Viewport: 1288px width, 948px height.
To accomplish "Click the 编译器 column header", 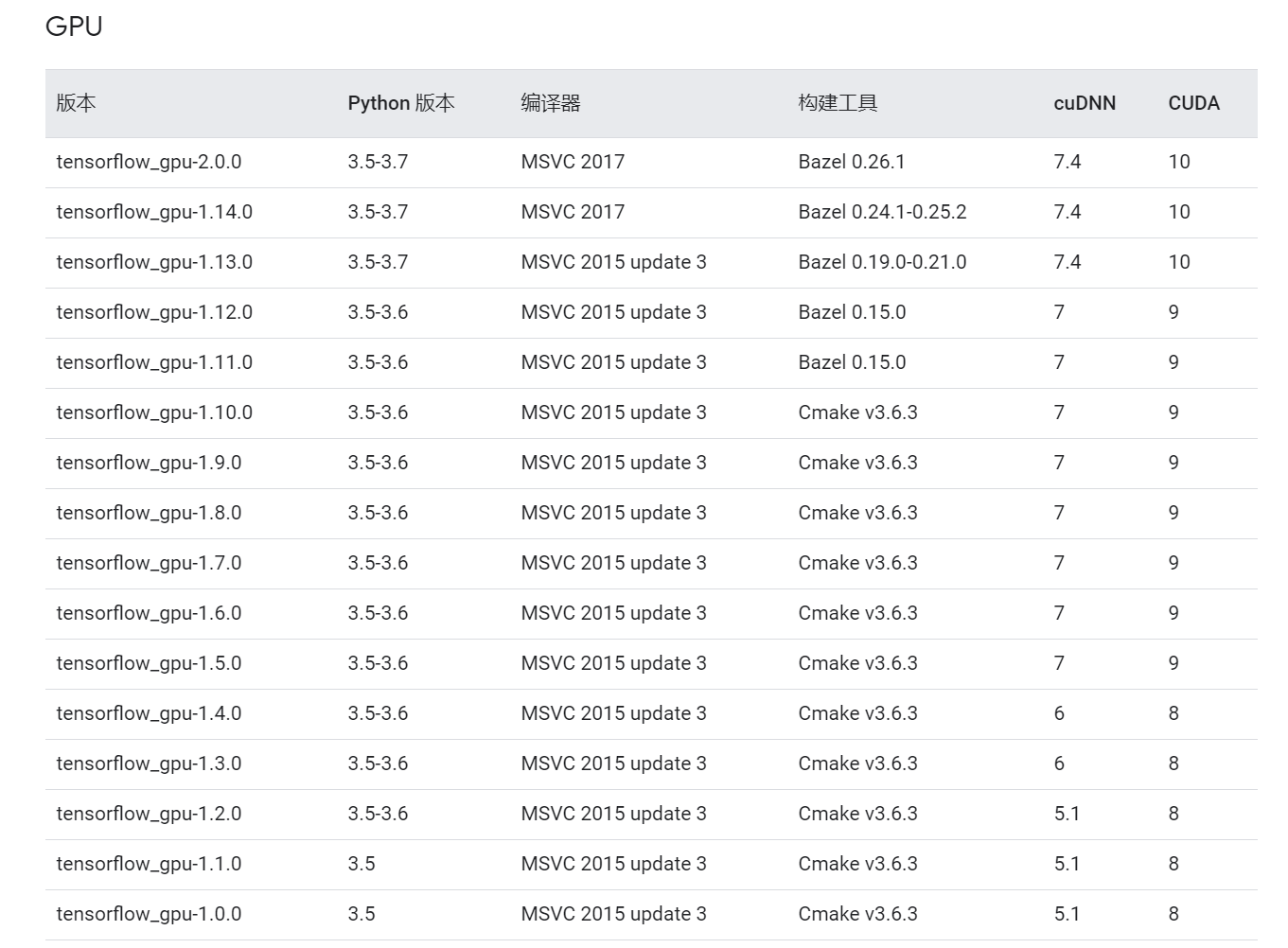I will click(x=550, y=103).
